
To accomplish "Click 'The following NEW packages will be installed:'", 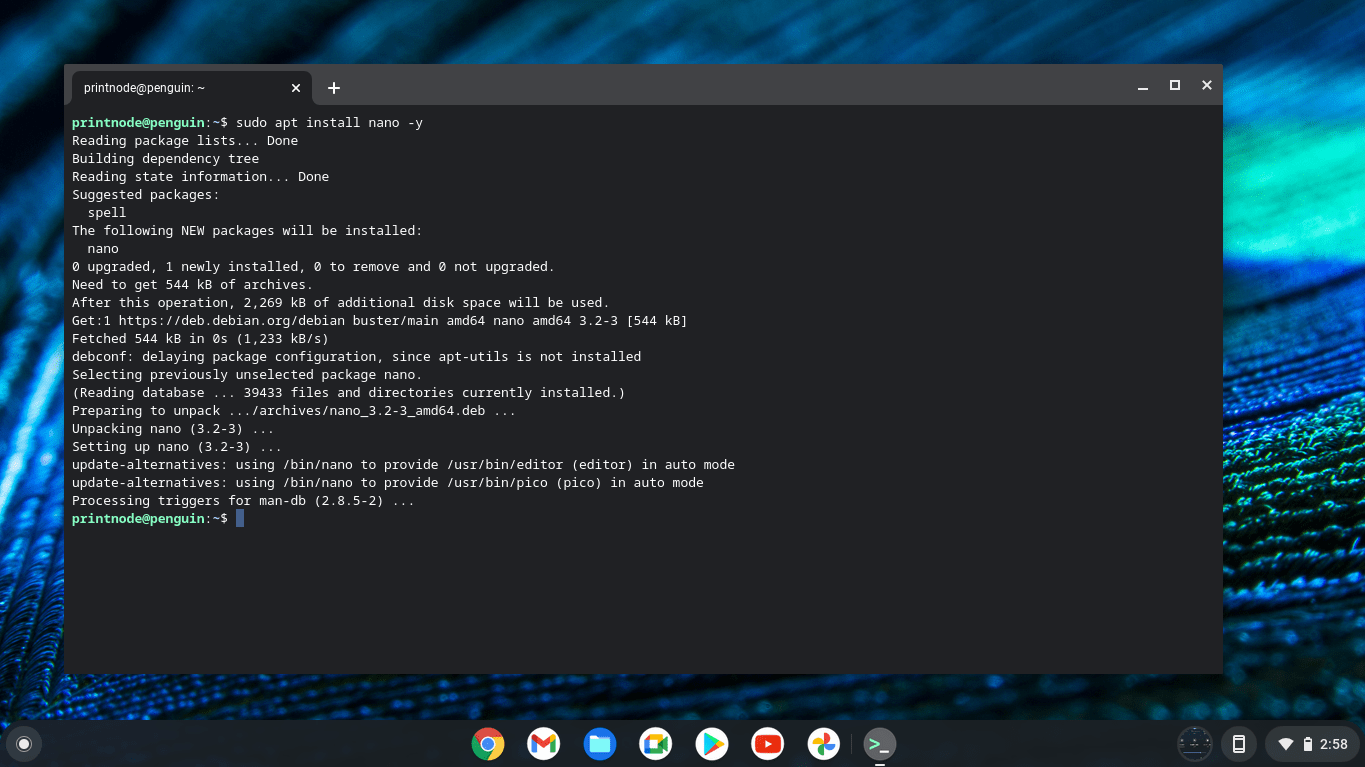I will 248,230.
